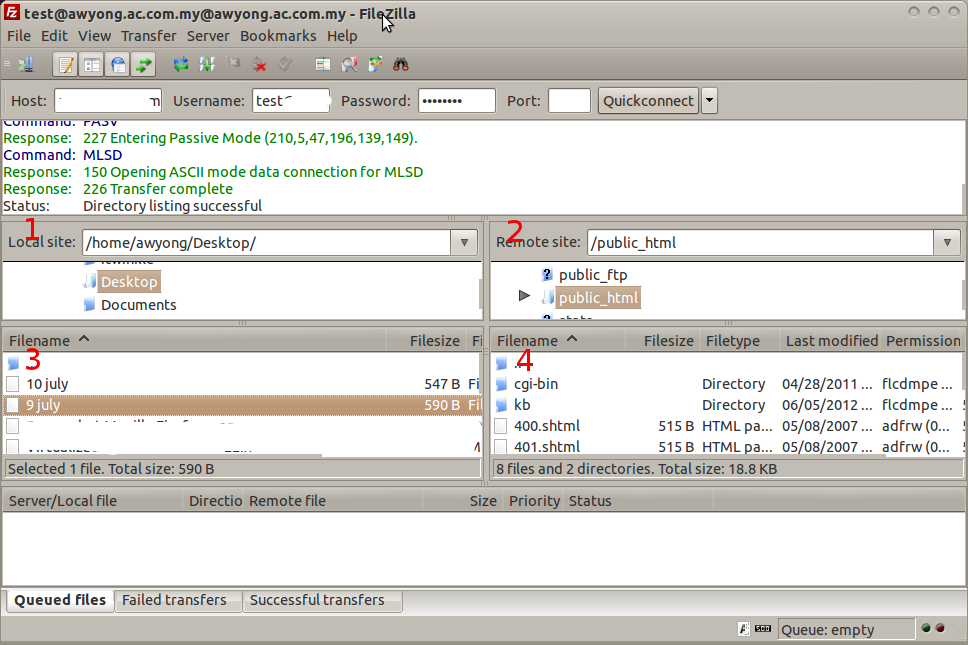Sort local list by Filename header
Screen dimensions: 968x645
[194, 340]
